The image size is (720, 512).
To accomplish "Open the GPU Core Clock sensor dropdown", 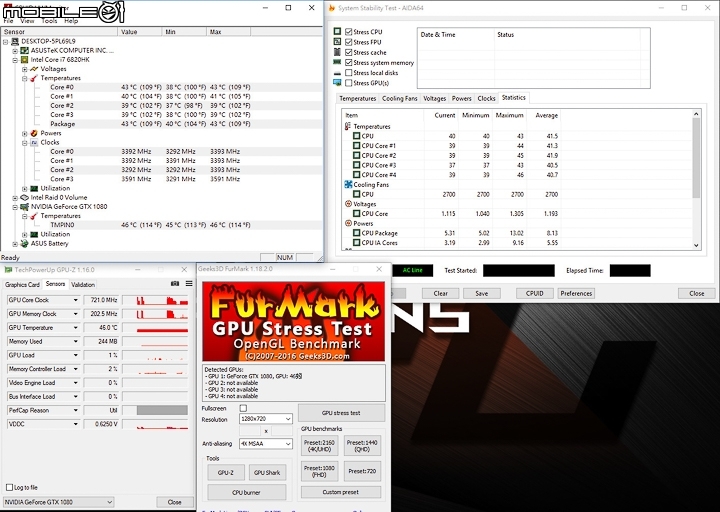I will click(x=75, y=300).
